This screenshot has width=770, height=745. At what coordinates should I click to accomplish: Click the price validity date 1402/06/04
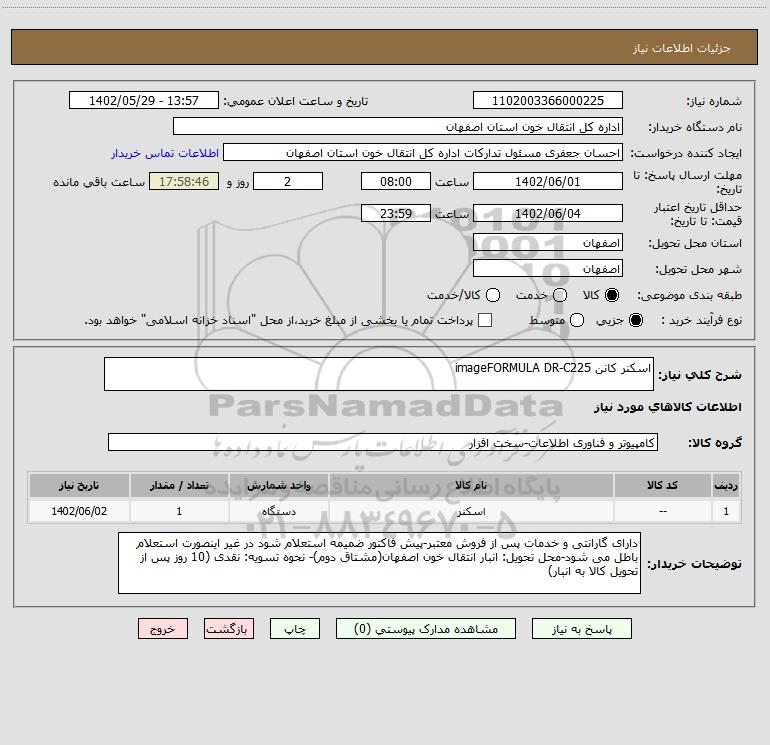tap(548, 213)
